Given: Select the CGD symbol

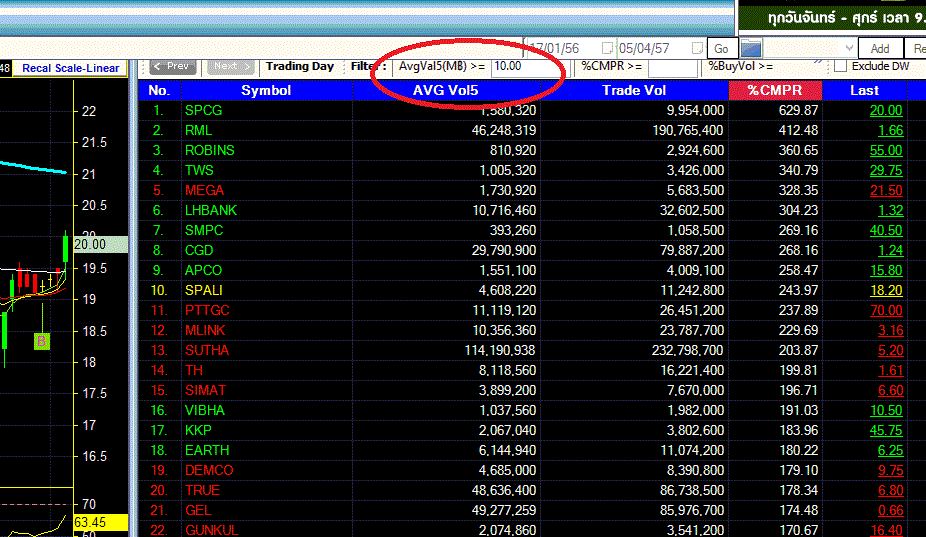Looking at the screenshot, I should (x=199, y=250).
